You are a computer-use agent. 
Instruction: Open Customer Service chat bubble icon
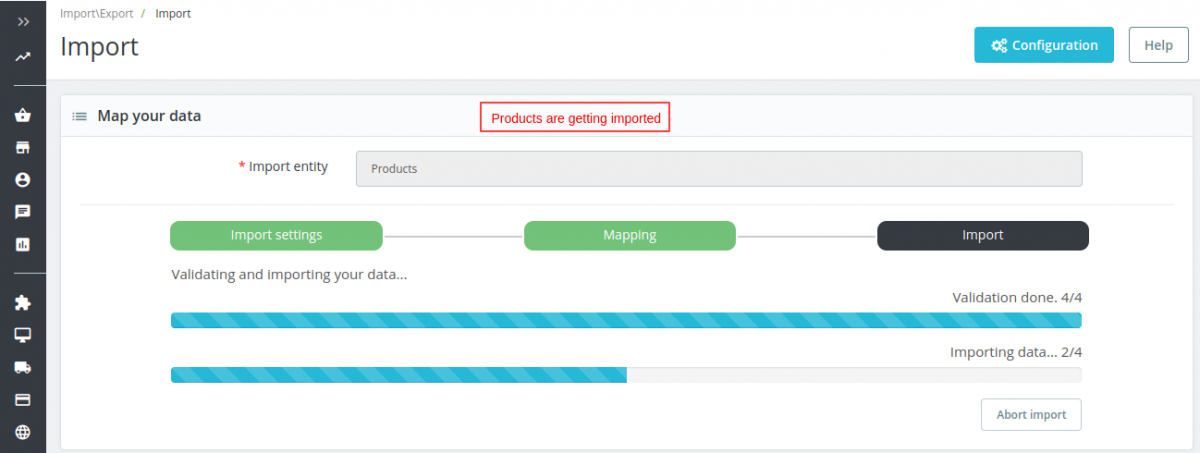23,212
